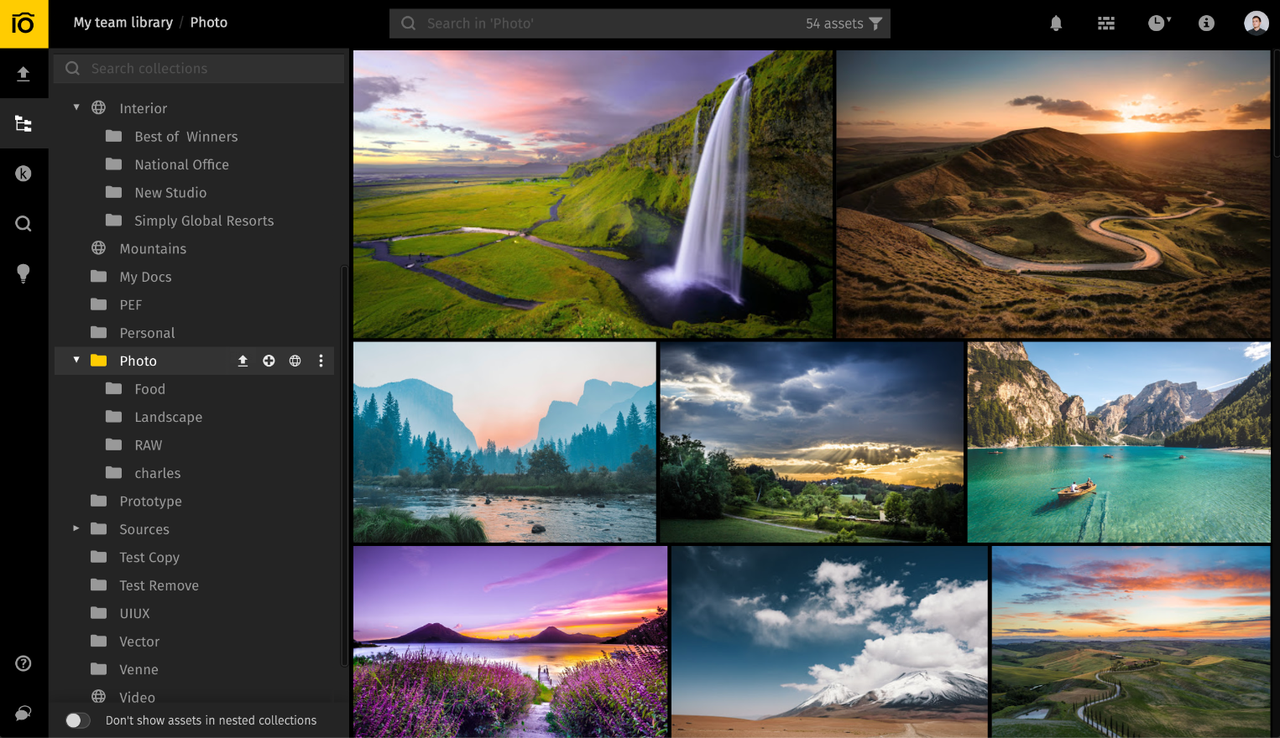Click the help question mark icon

23,663
